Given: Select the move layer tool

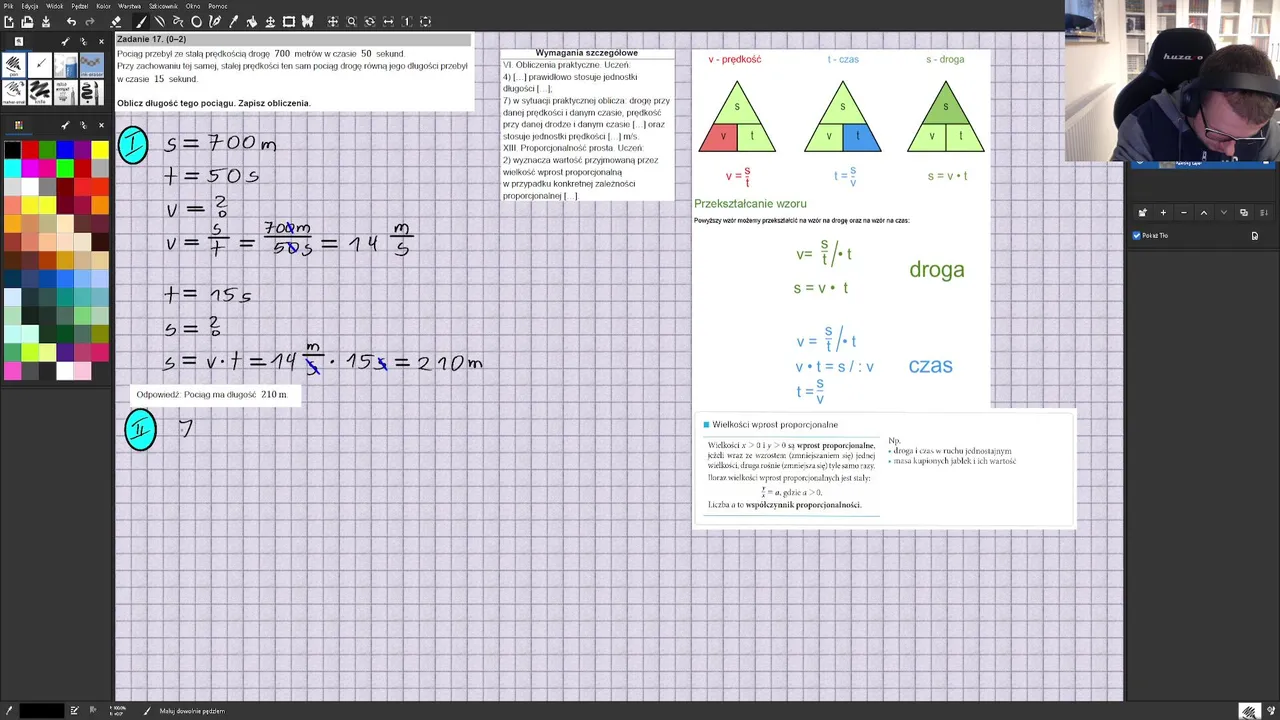Looking at the screenshot, I should (270, 22).
